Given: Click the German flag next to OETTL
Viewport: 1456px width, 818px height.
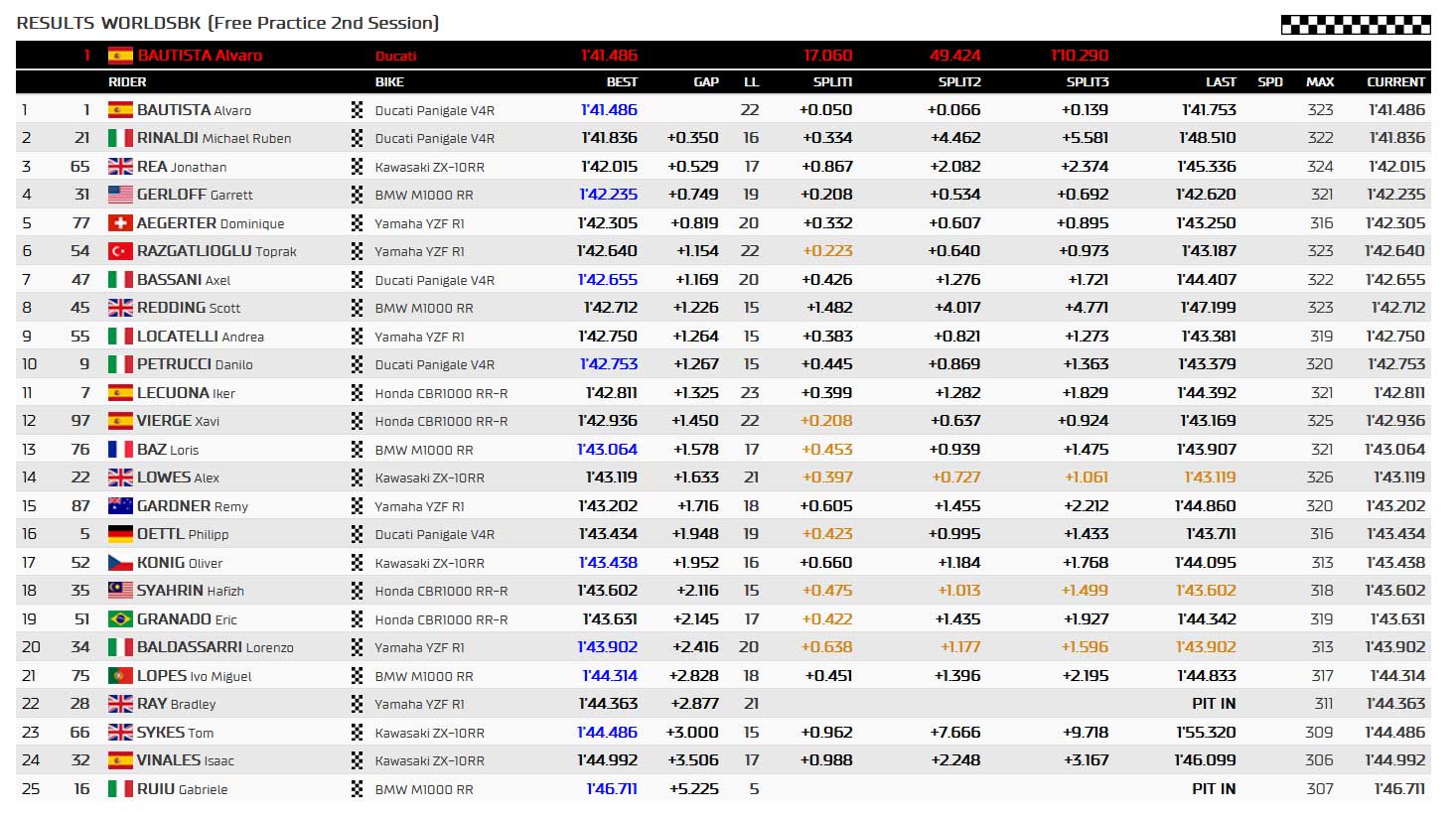Looking at the screenshot, I should pyautogui.click(x=120, y=534).
